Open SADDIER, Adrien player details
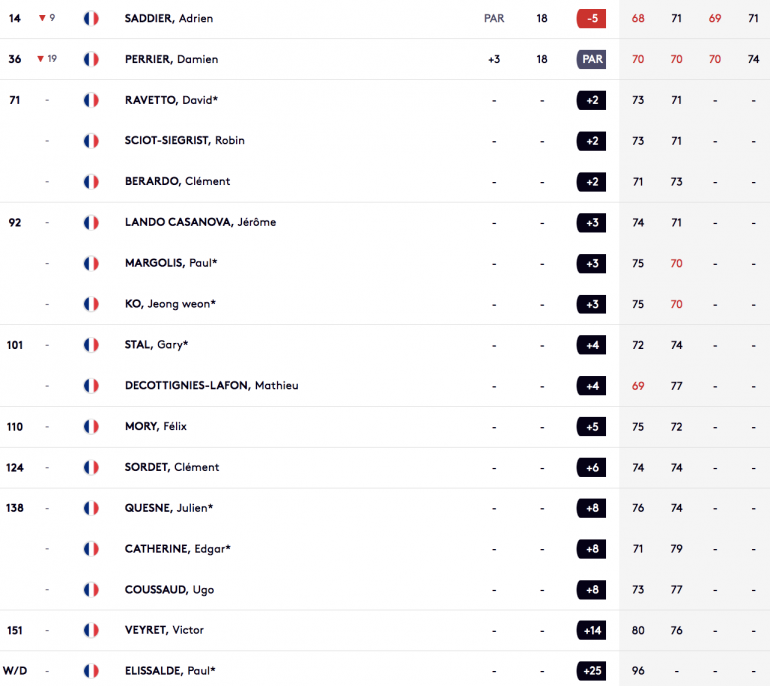 tap(169, 19)
